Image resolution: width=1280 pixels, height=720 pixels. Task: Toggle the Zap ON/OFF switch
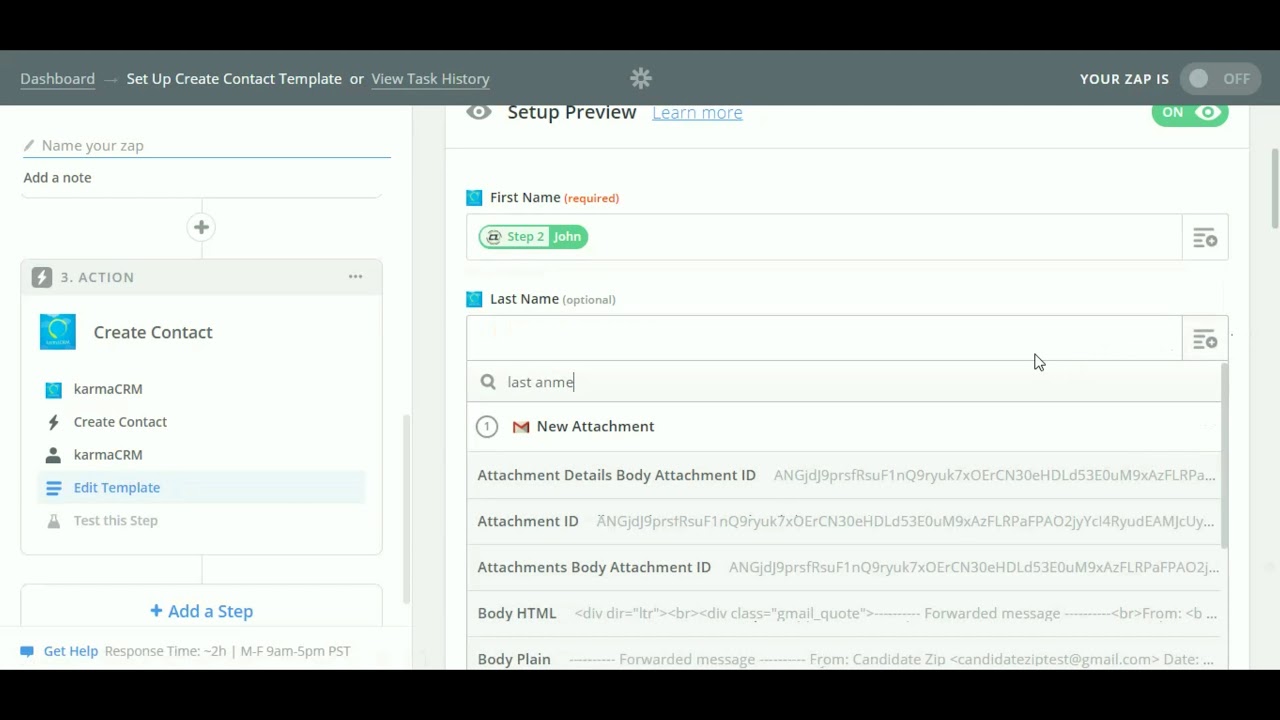[1220, 79]
